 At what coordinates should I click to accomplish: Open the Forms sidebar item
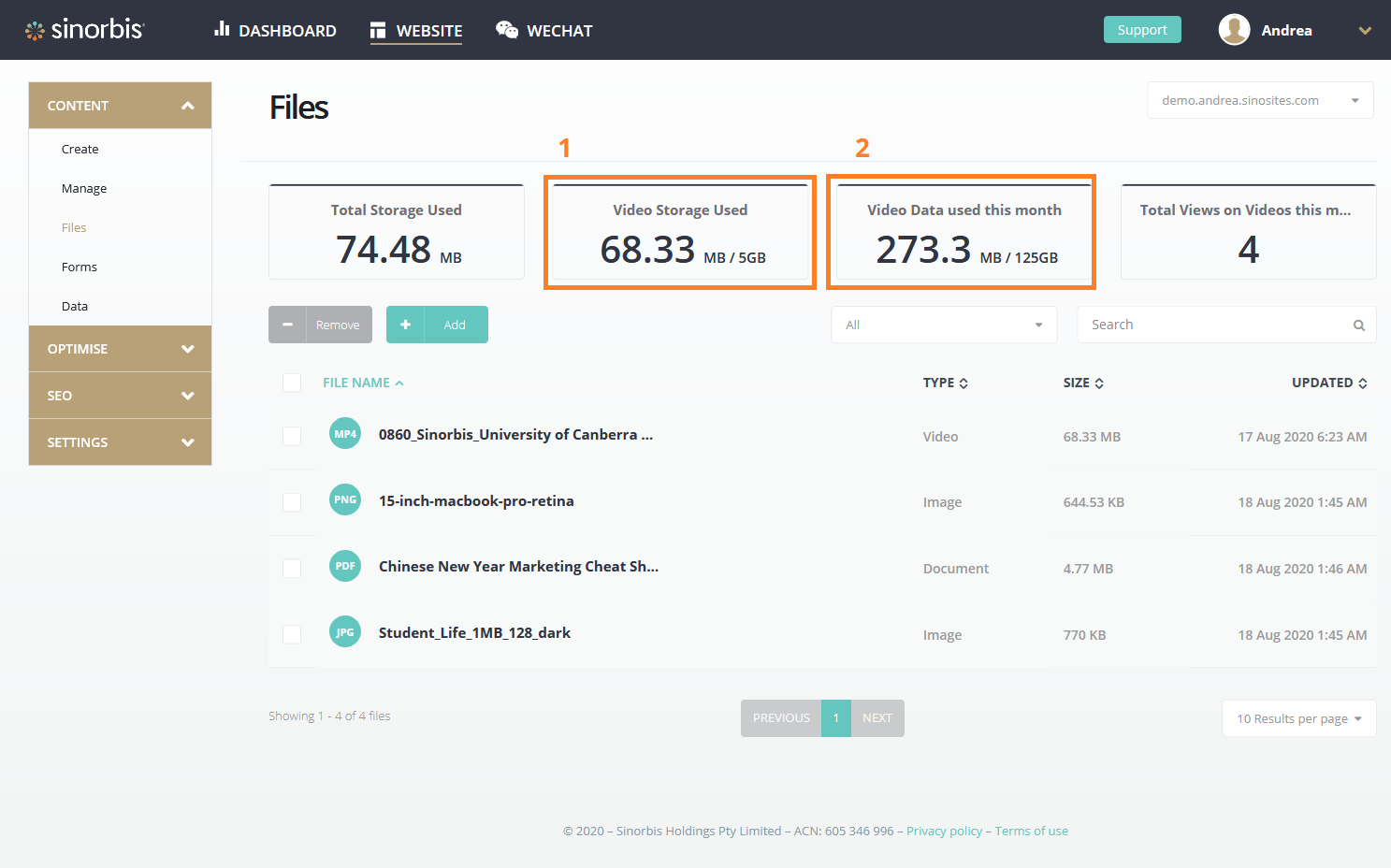point(80,268)
